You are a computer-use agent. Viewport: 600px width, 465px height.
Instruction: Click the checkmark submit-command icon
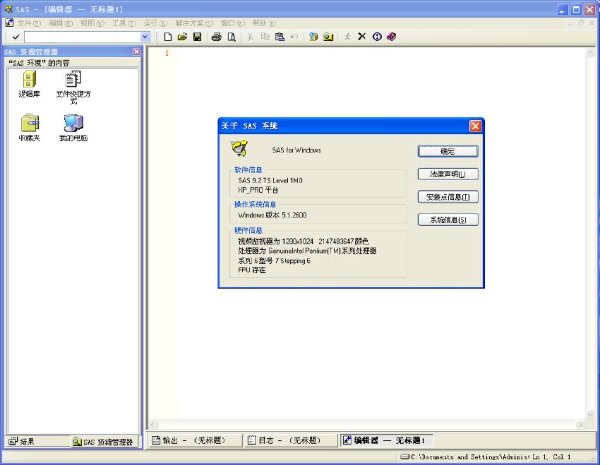tap(16, 37)
